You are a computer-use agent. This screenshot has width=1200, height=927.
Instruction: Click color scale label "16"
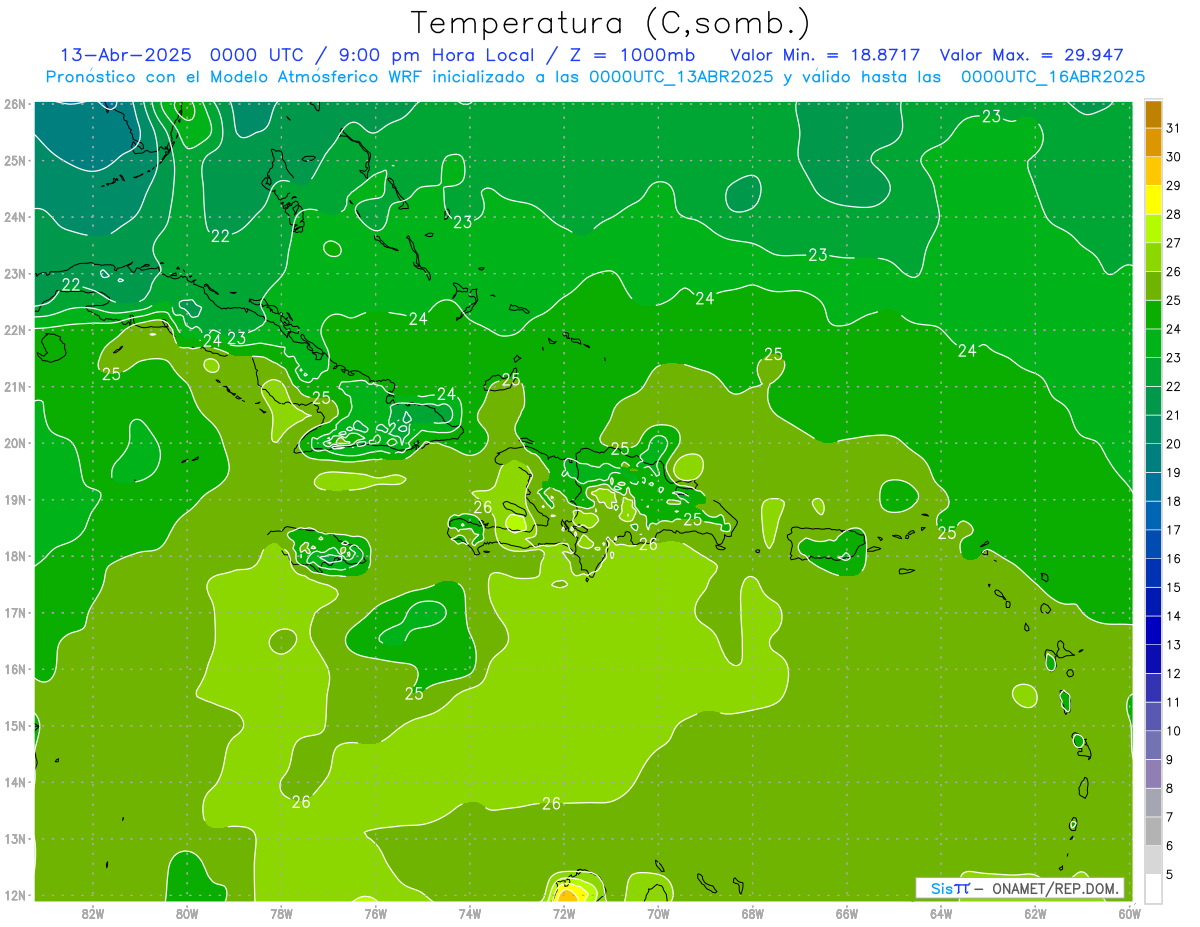click(x=1174, y=559)
